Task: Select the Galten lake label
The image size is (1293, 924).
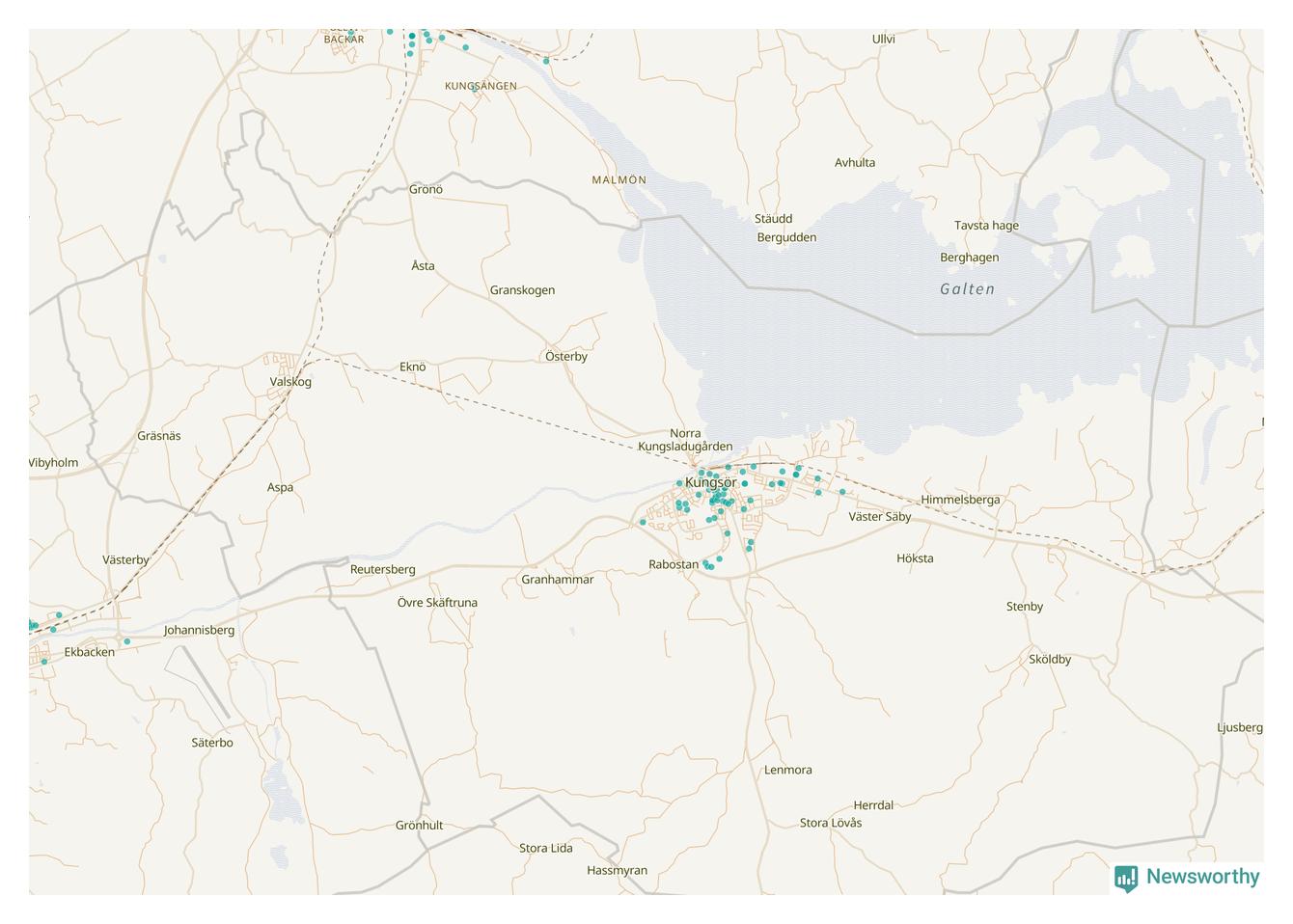Action: click(x=967, y=289)
